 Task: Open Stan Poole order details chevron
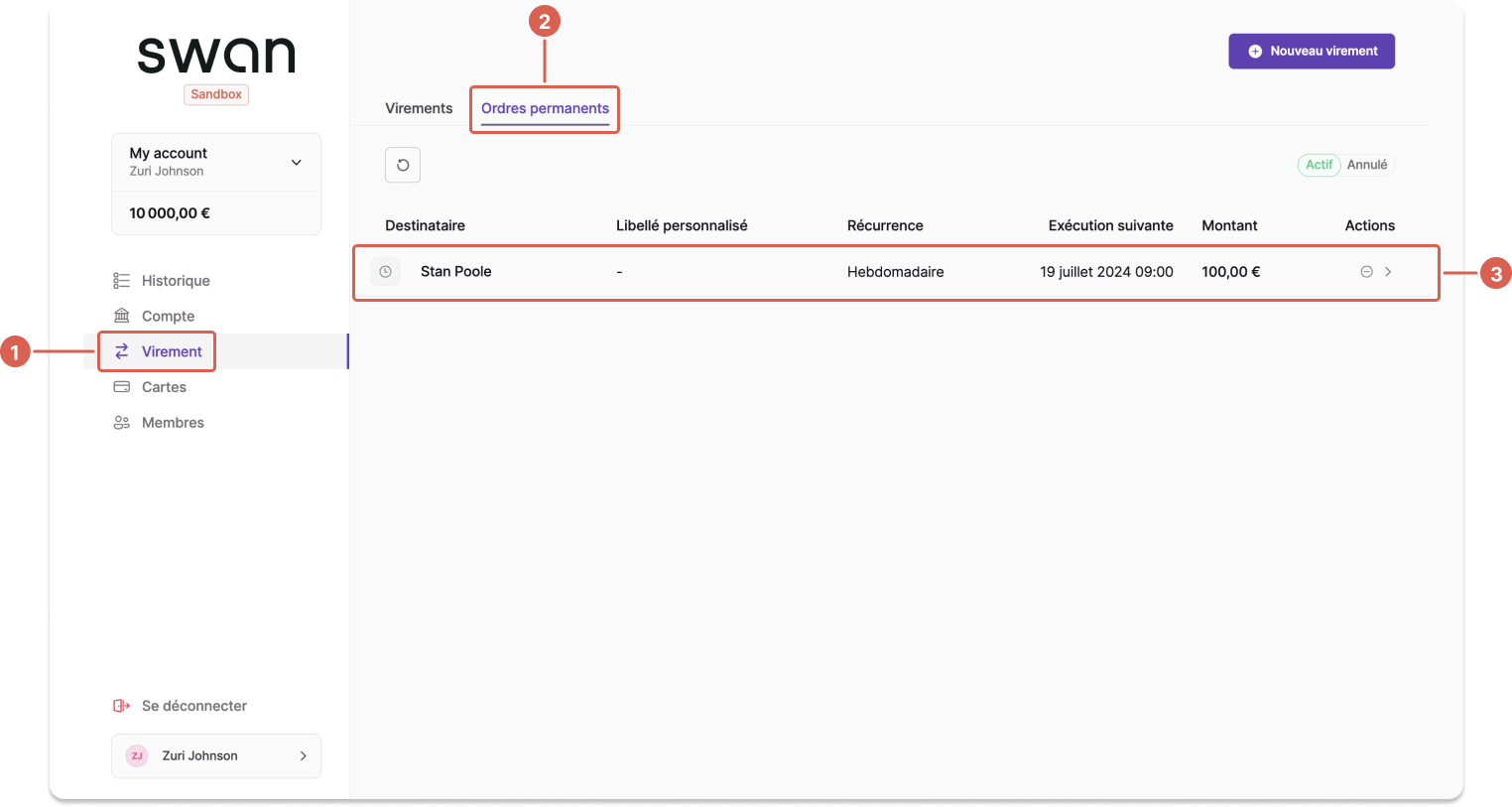[1388, 272]
